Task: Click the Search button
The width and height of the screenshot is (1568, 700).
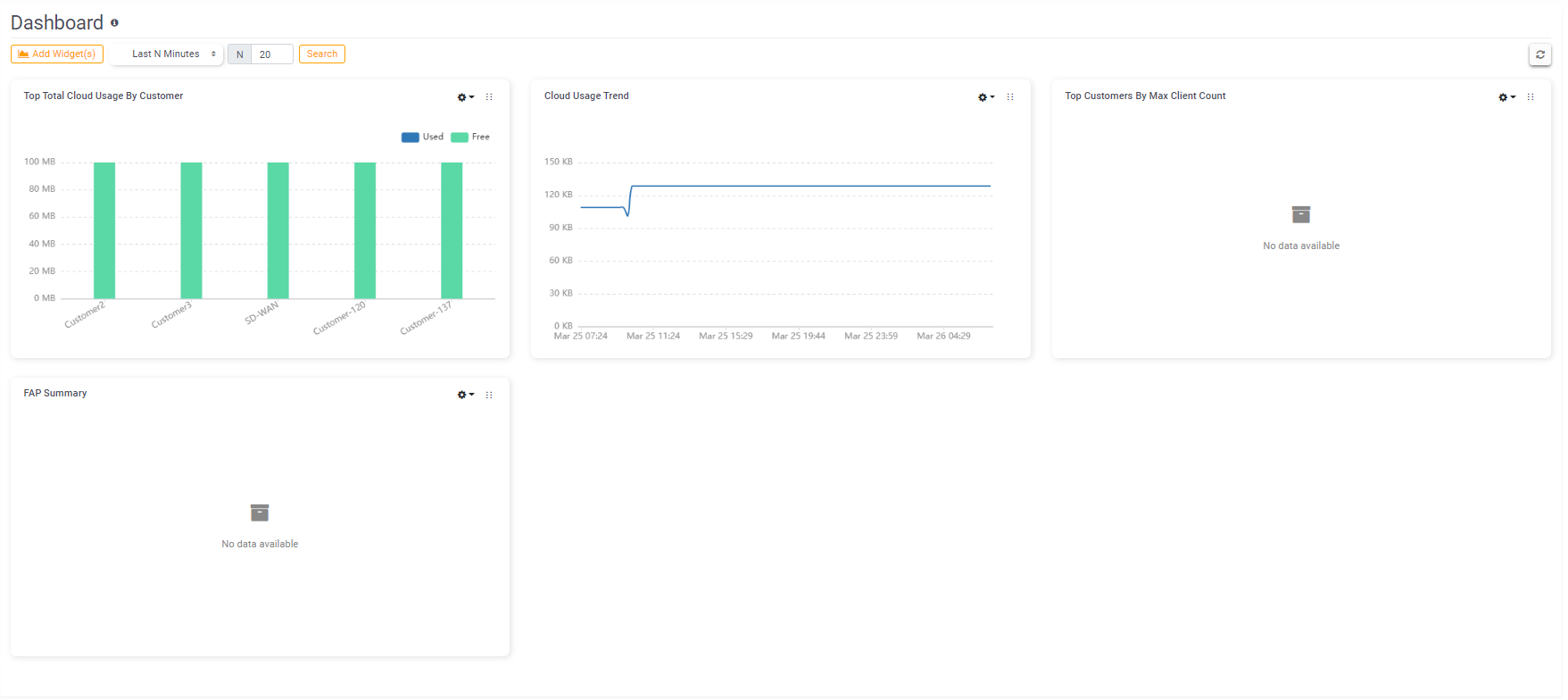Action: click(321, 54)
